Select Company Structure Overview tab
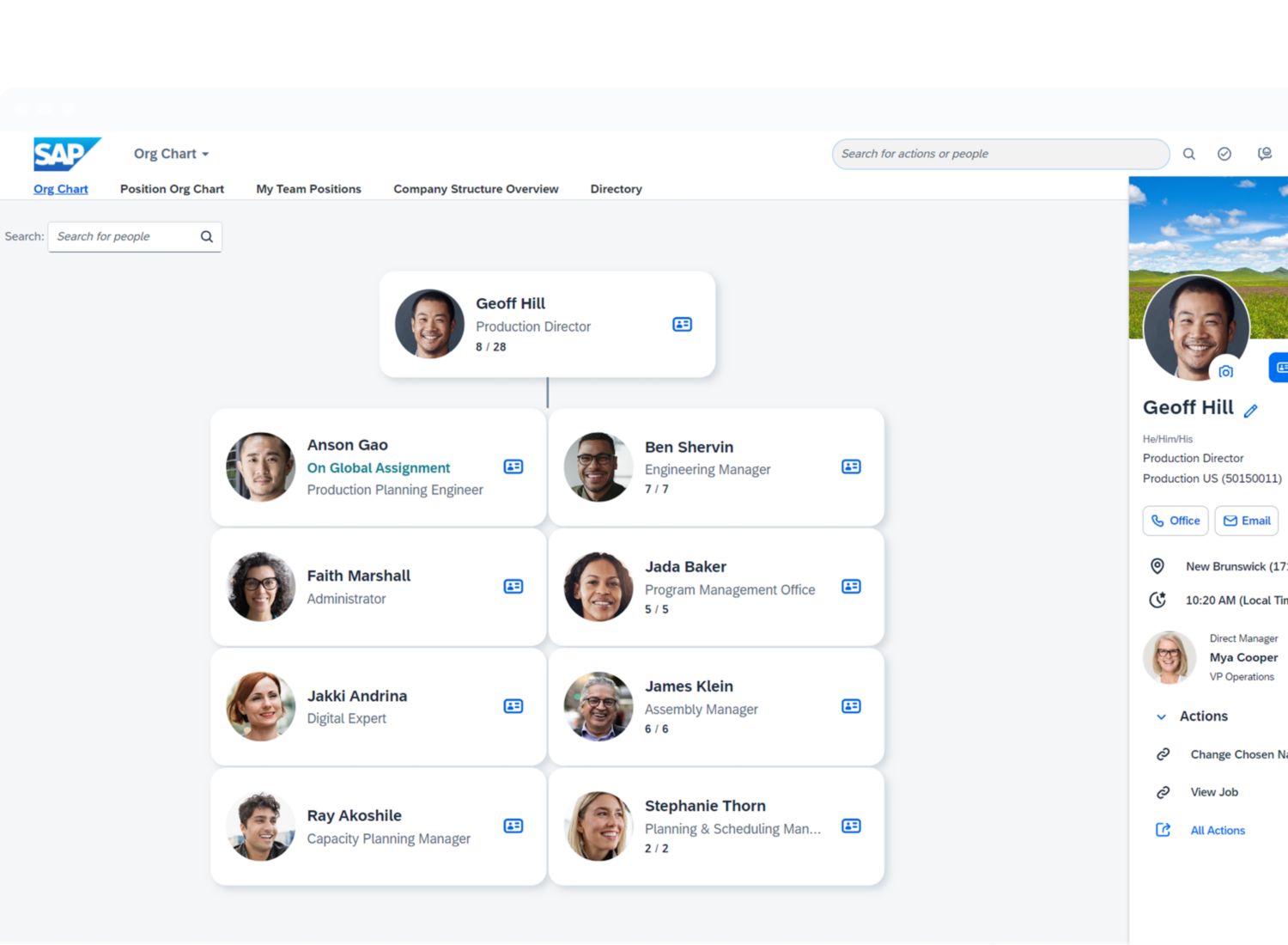The width and height of the screenshot is (1288, 945). coord(476,189)
